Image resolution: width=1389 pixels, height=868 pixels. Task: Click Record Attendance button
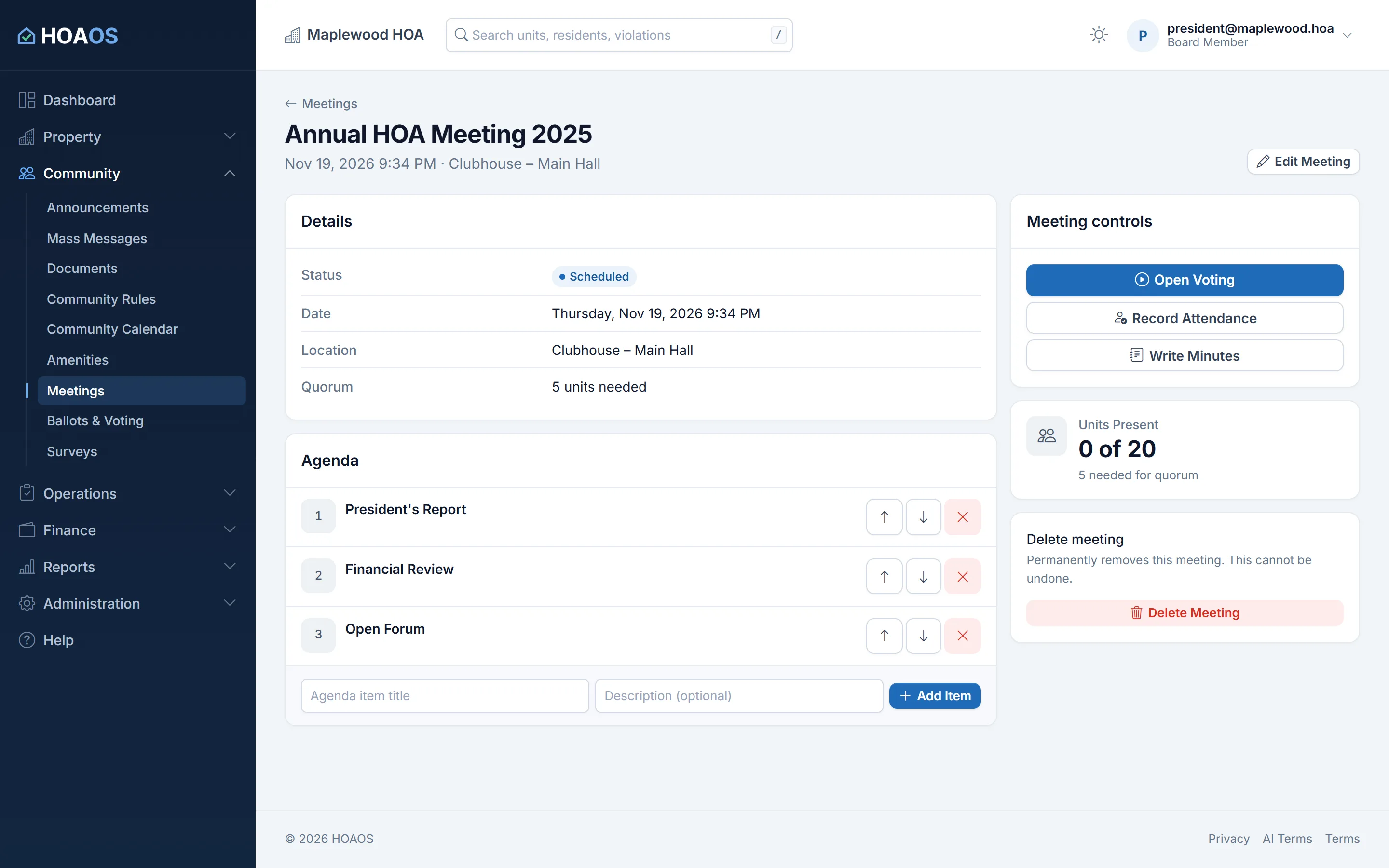pyautogui.click(x=1184, y=318)
